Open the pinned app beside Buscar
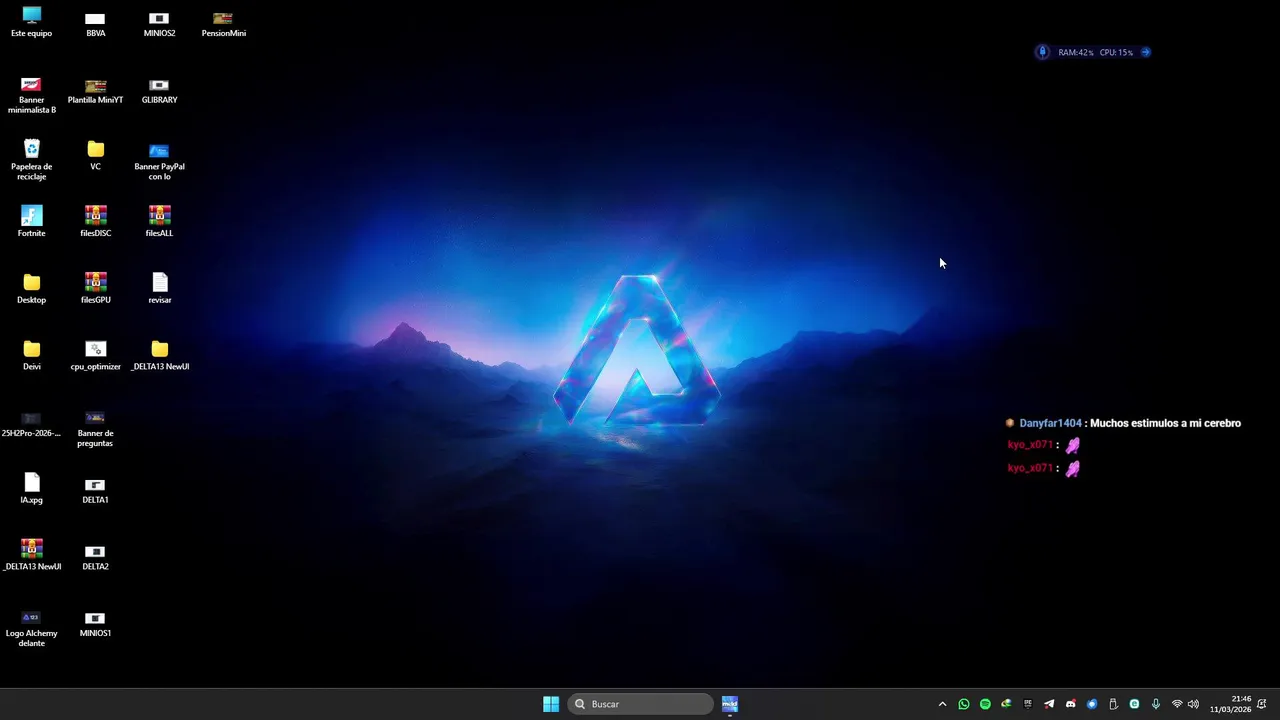The height and width of the screenshot is (720, 1280). [730, 704]
